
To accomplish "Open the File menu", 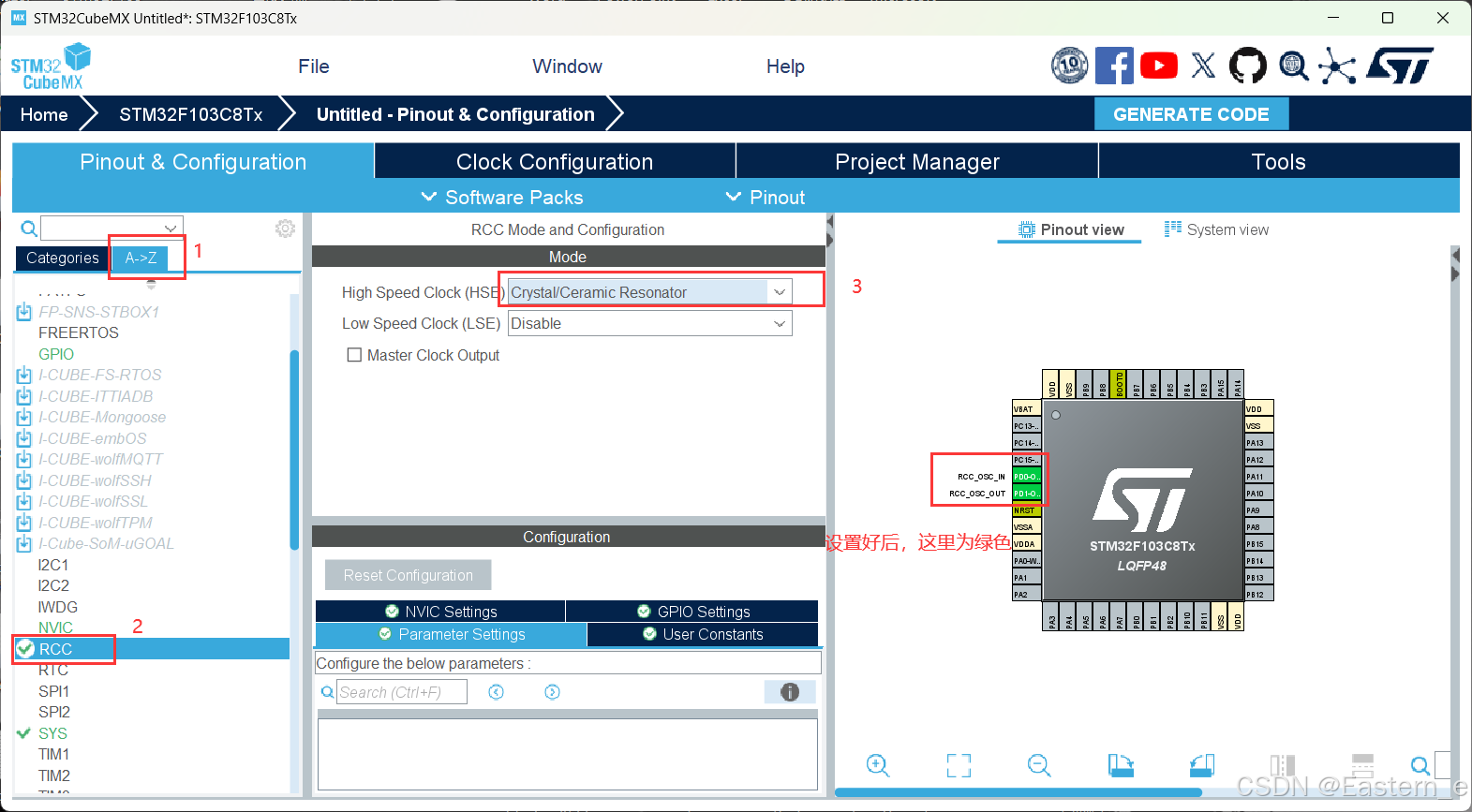I will pos(314,66).
